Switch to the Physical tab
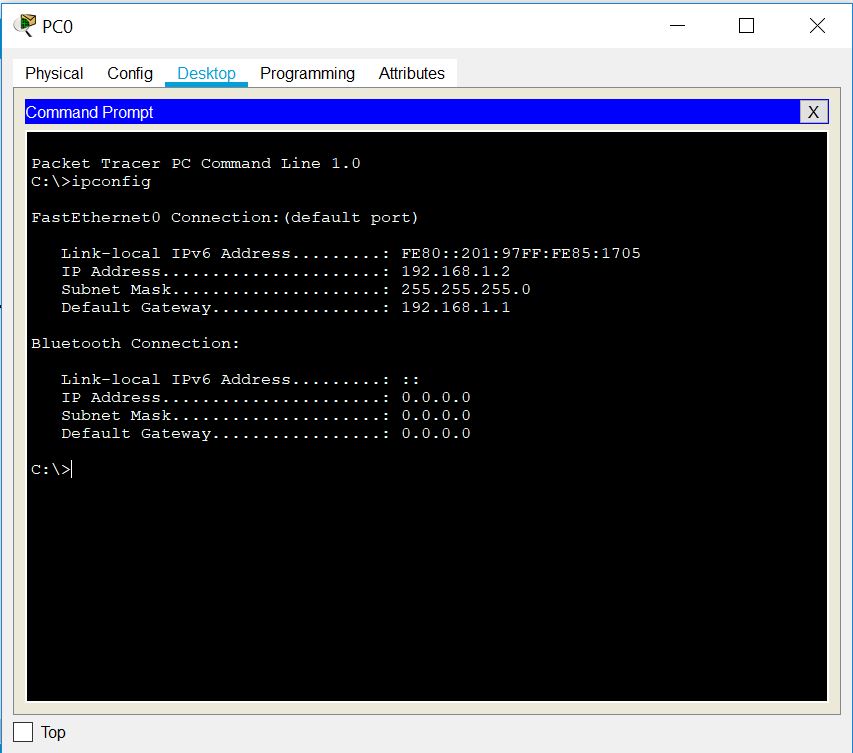Viewport: 853px width, 753px height. tap(54, 73)
